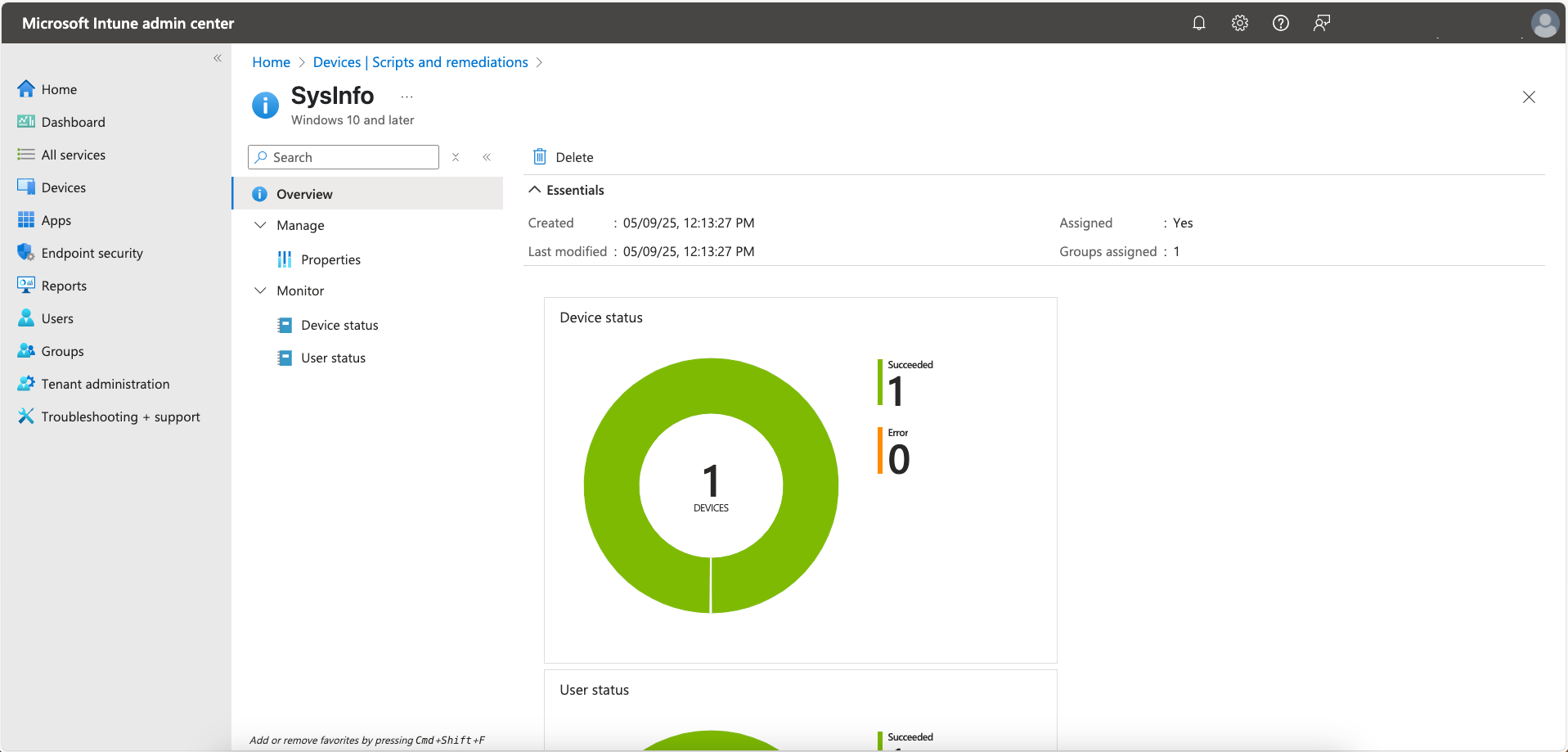Clear the search box with X icon
Image resolution: width=1568 pixels, height=752 pixels.
(456, 157)
